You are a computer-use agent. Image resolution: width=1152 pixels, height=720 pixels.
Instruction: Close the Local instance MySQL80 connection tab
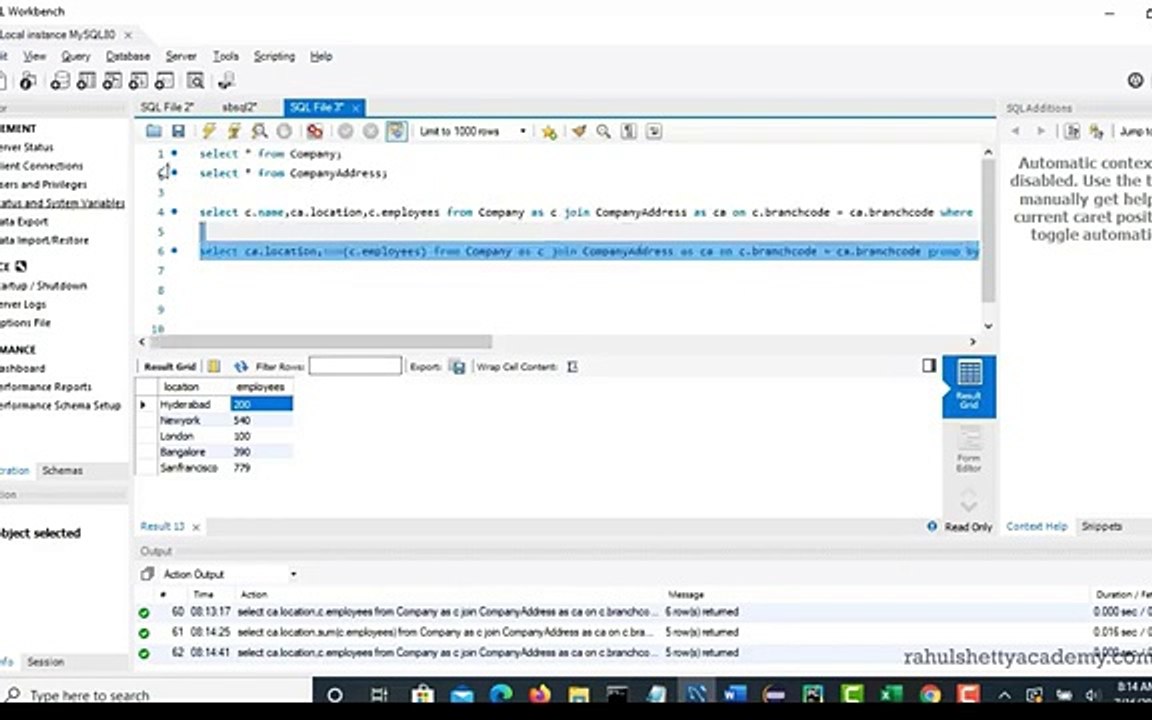(128, 35)
